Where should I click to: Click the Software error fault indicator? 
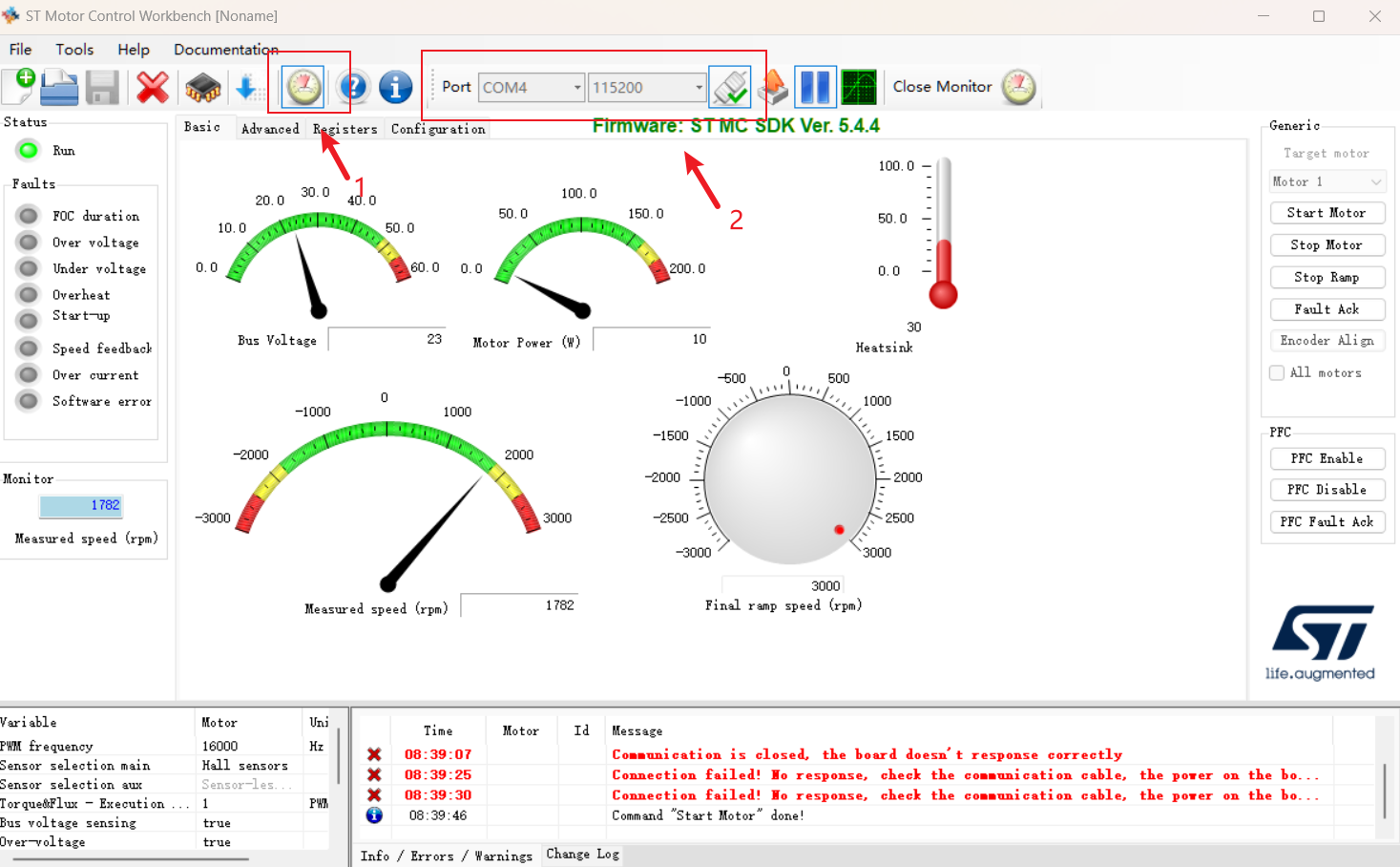[x=29, y=401]
